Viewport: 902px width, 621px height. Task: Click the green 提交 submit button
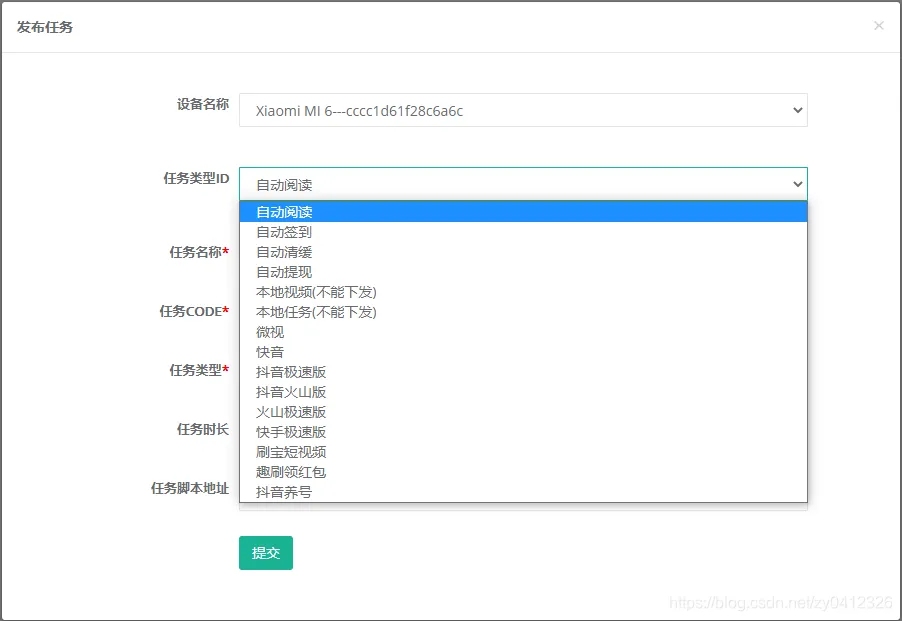[266, 553]
